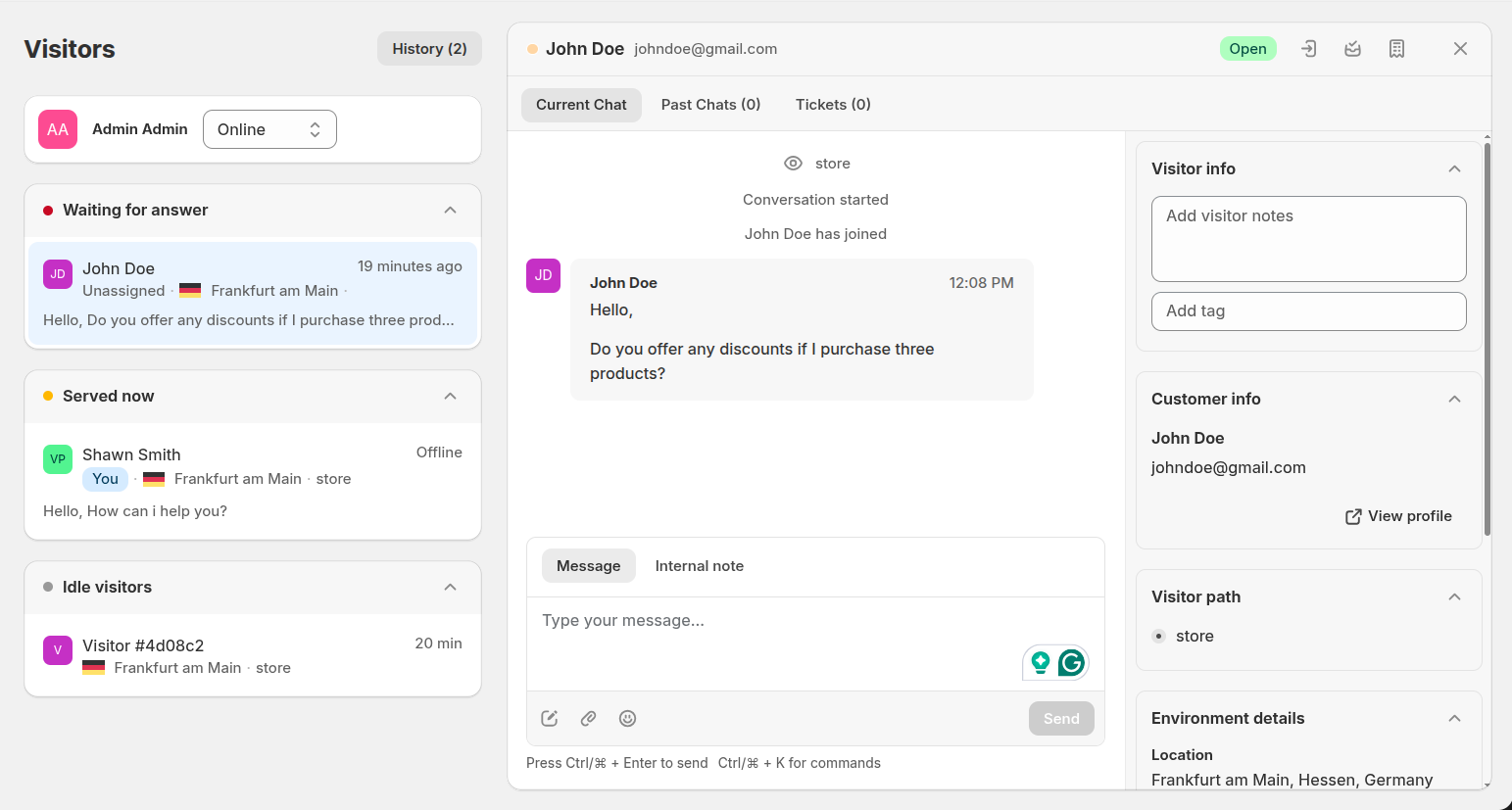
Task: Collapse the Visitor info panel
Action: (x=1454, y=169)
